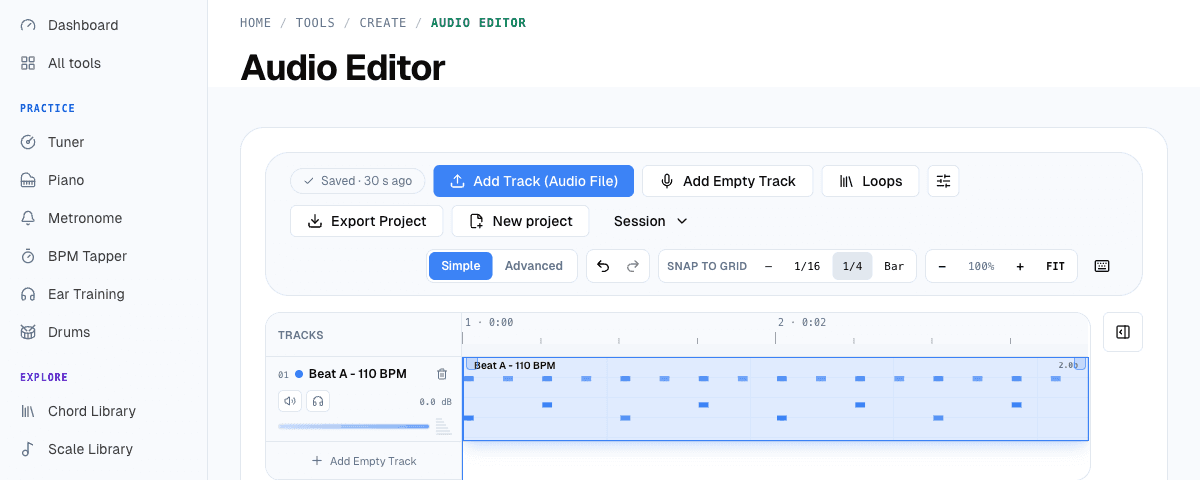
Task: Redo the last edit
Action: (x=632, y=266)
